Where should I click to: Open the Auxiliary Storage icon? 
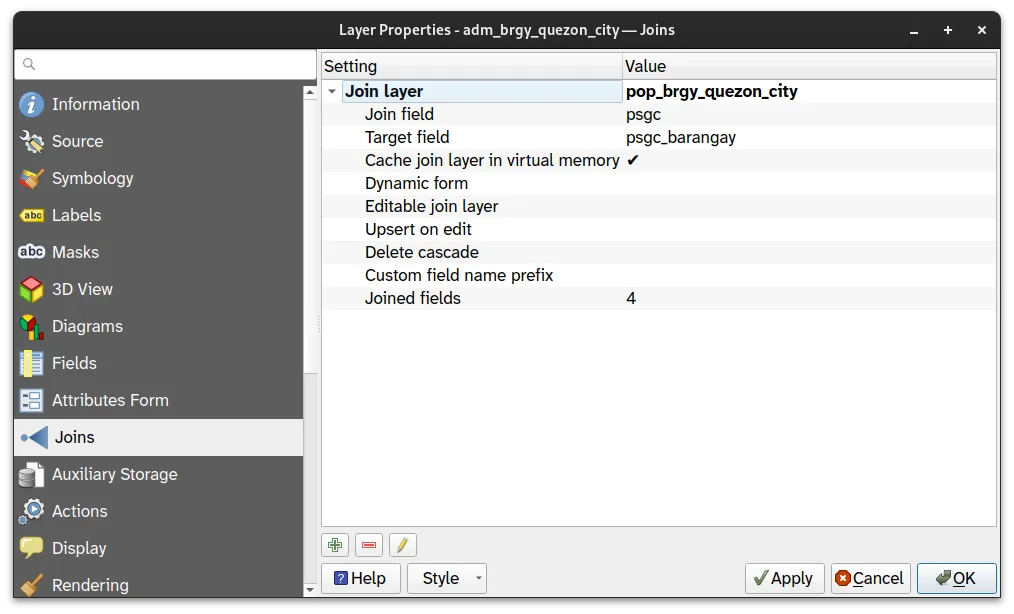click(32, 475)
